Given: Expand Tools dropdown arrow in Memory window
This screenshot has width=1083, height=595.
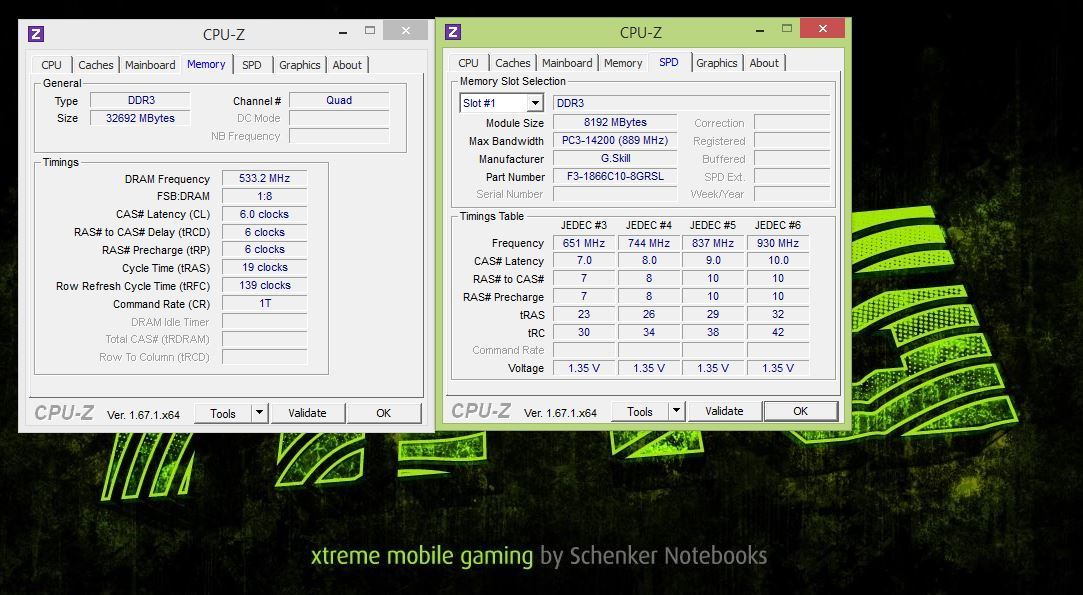Looking at the screenshot, I should (259, 413).
